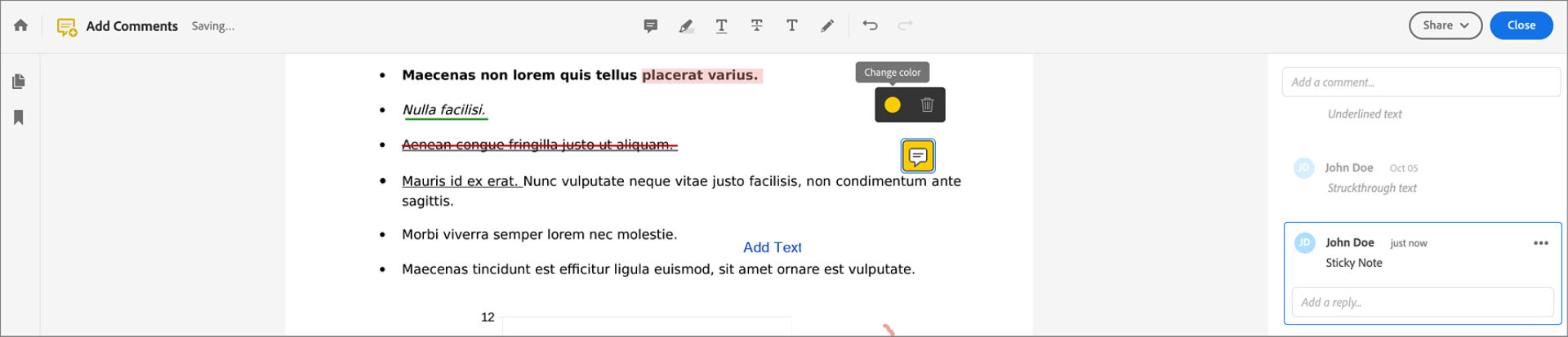
Task: Undo the last action
Action: point(871,26)
